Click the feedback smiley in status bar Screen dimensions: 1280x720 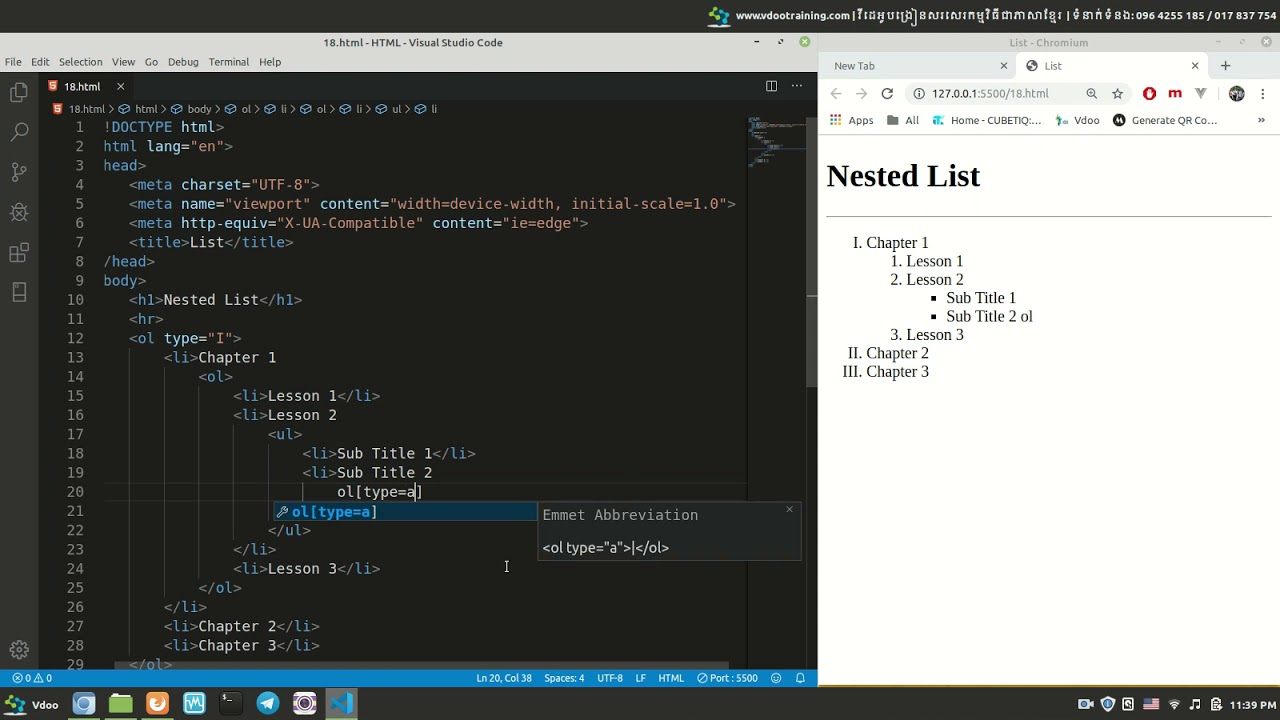(776, 678)
